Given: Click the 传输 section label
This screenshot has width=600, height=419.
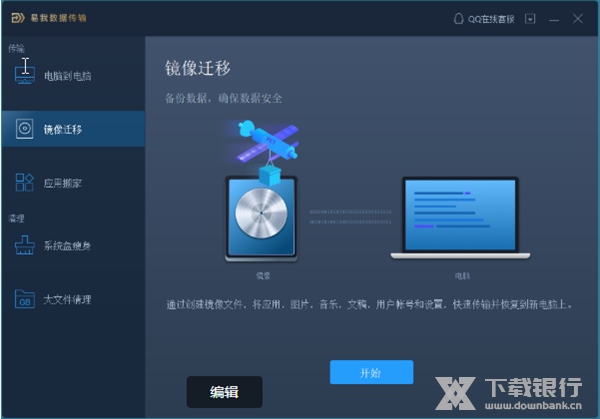Looking at the screenshot, I should (x=16, y=48).
